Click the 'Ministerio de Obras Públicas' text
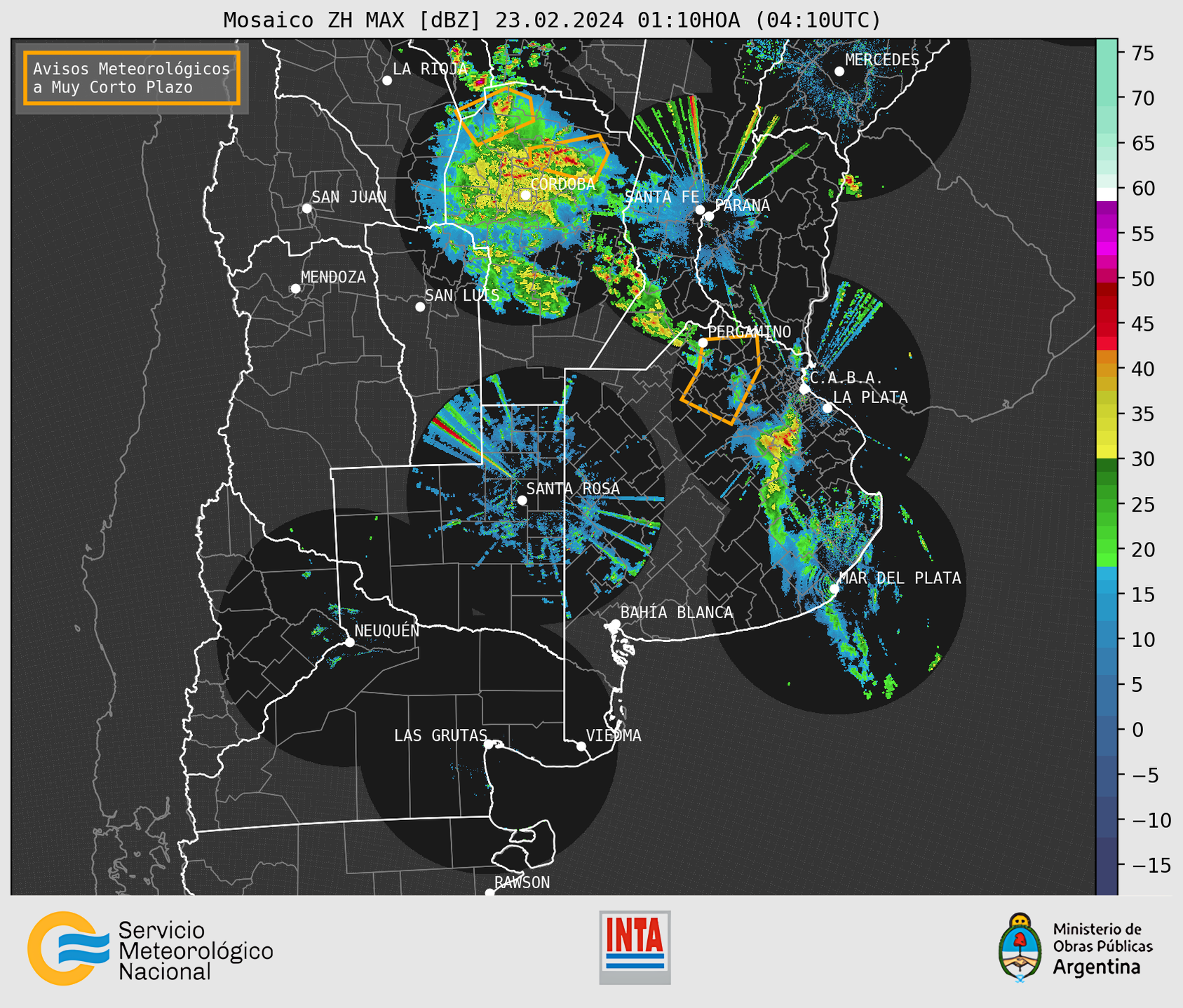1183x1008 pixels. [1102, 938]
